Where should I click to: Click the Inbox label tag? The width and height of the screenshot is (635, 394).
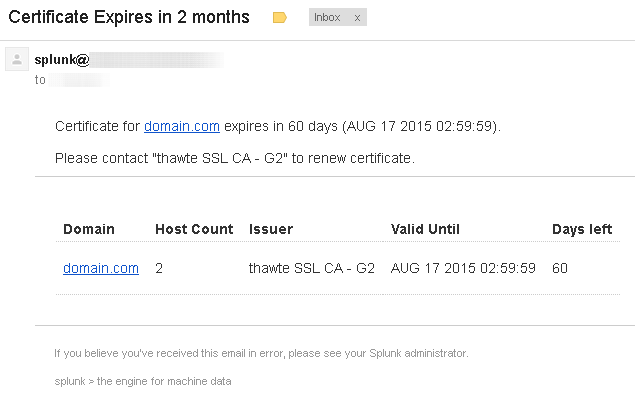327,17
